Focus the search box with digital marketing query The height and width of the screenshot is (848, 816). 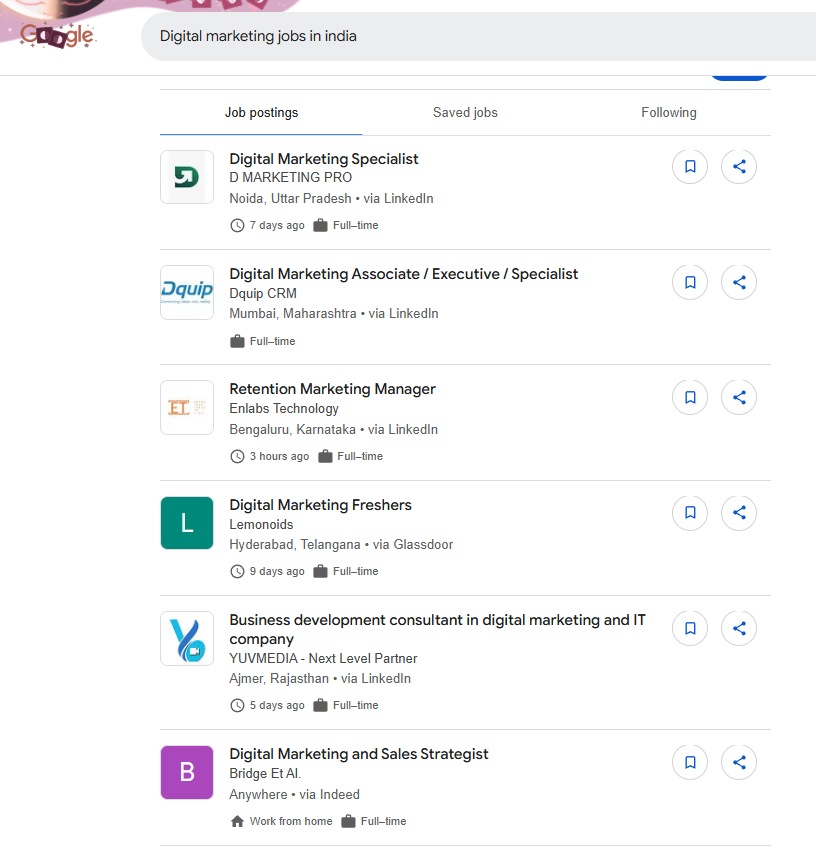479,36
